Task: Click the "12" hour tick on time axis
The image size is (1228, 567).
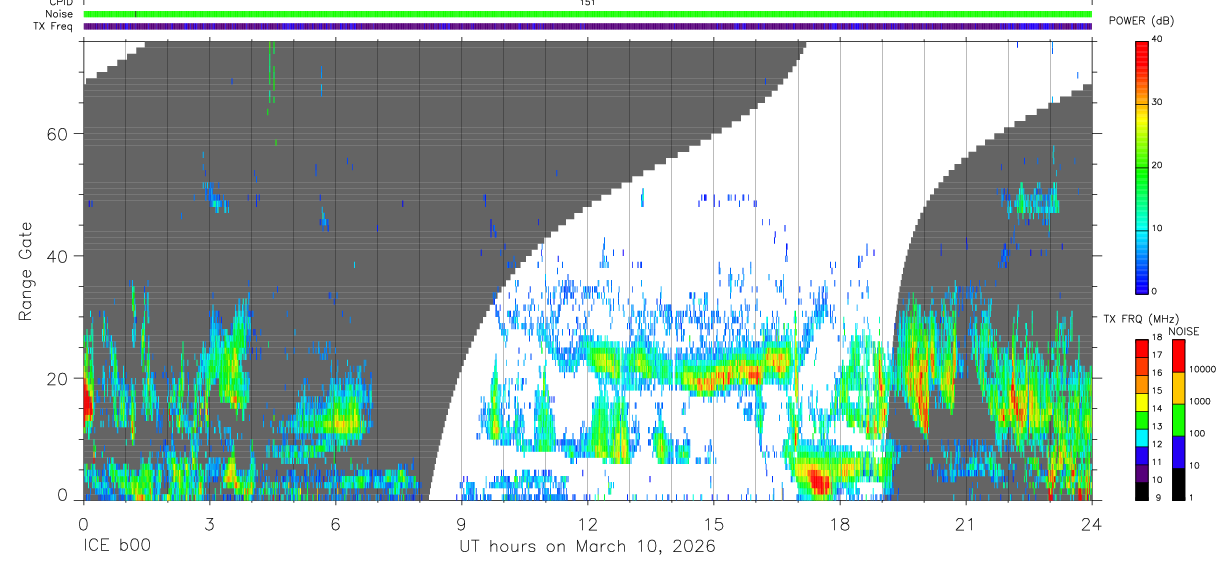Action: [588, 524]
